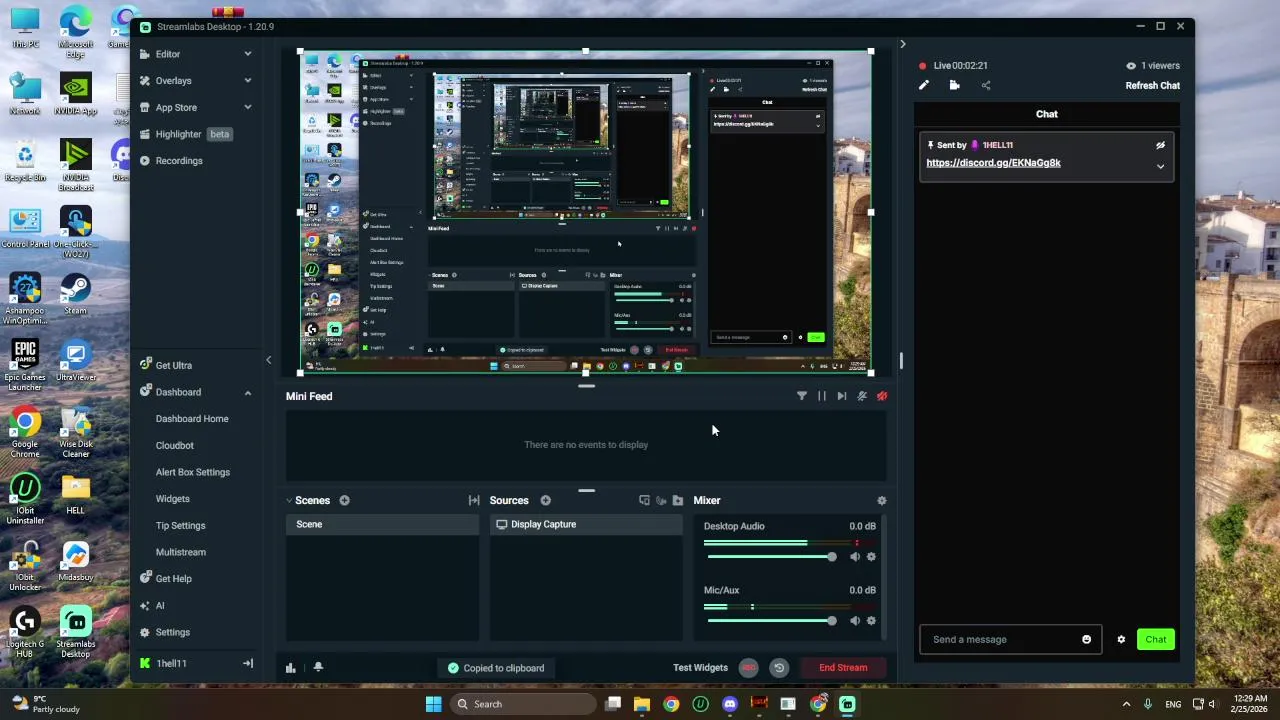Open the discord.gg link in chat
The height and width of the screenshot is (720, 1280).
[x=993, y=163]
